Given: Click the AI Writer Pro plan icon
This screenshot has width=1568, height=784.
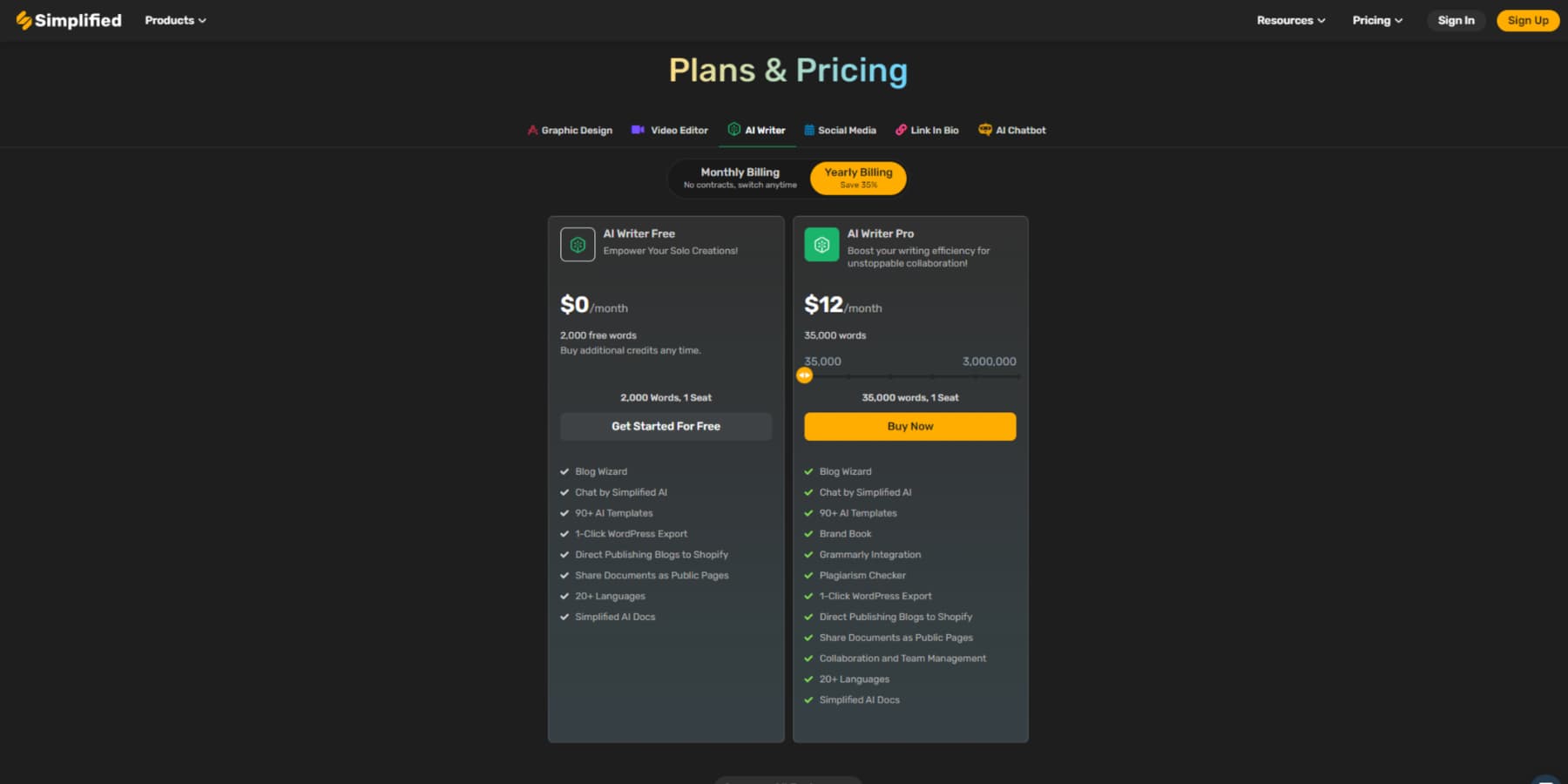Looking at the screenshot, I should (x=820, y=245).
